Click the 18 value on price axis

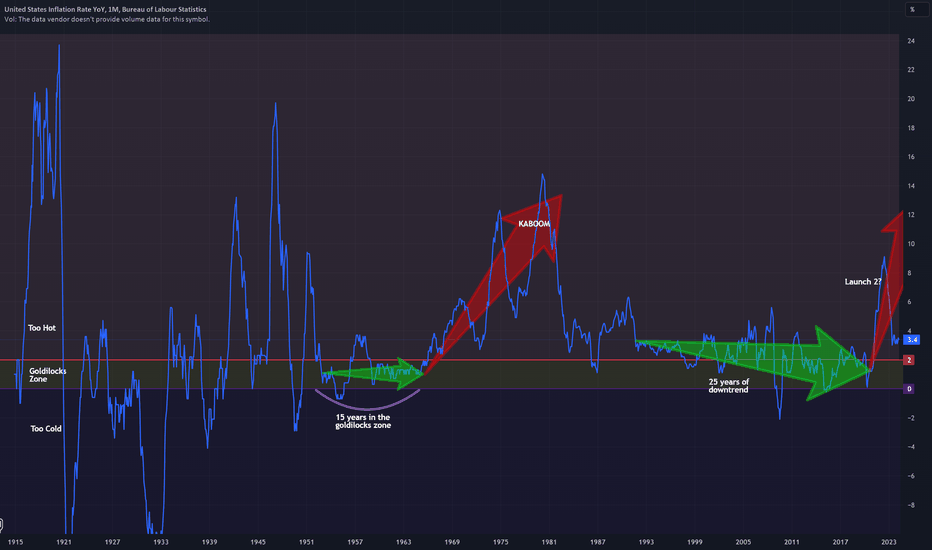[911, 128]
